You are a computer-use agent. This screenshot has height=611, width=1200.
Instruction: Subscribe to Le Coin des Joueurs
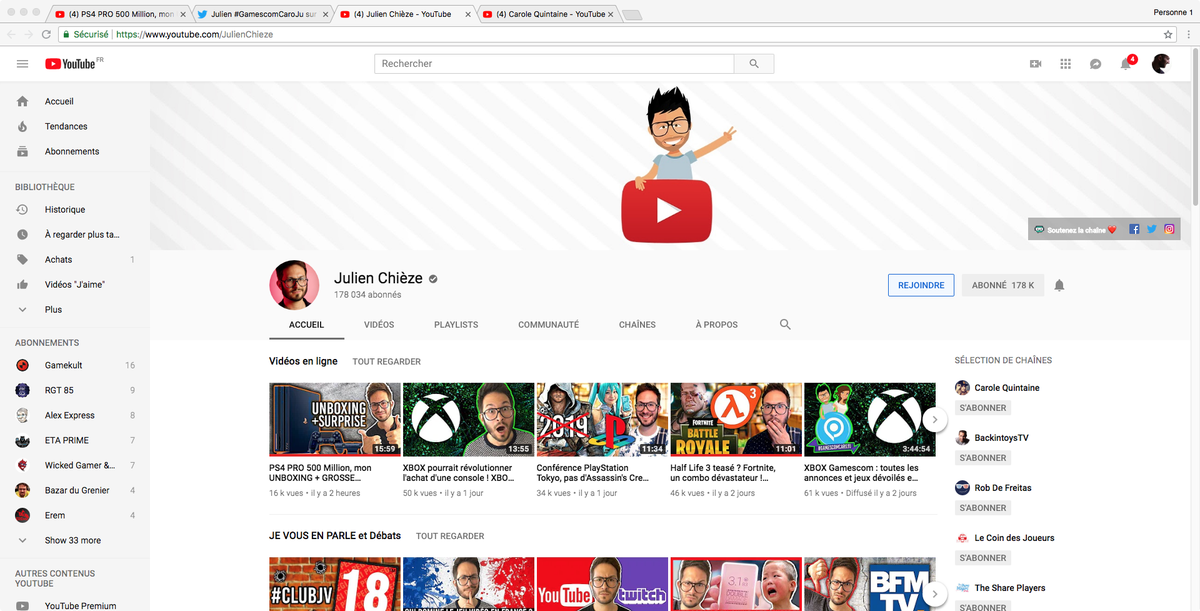click(983, 558)
